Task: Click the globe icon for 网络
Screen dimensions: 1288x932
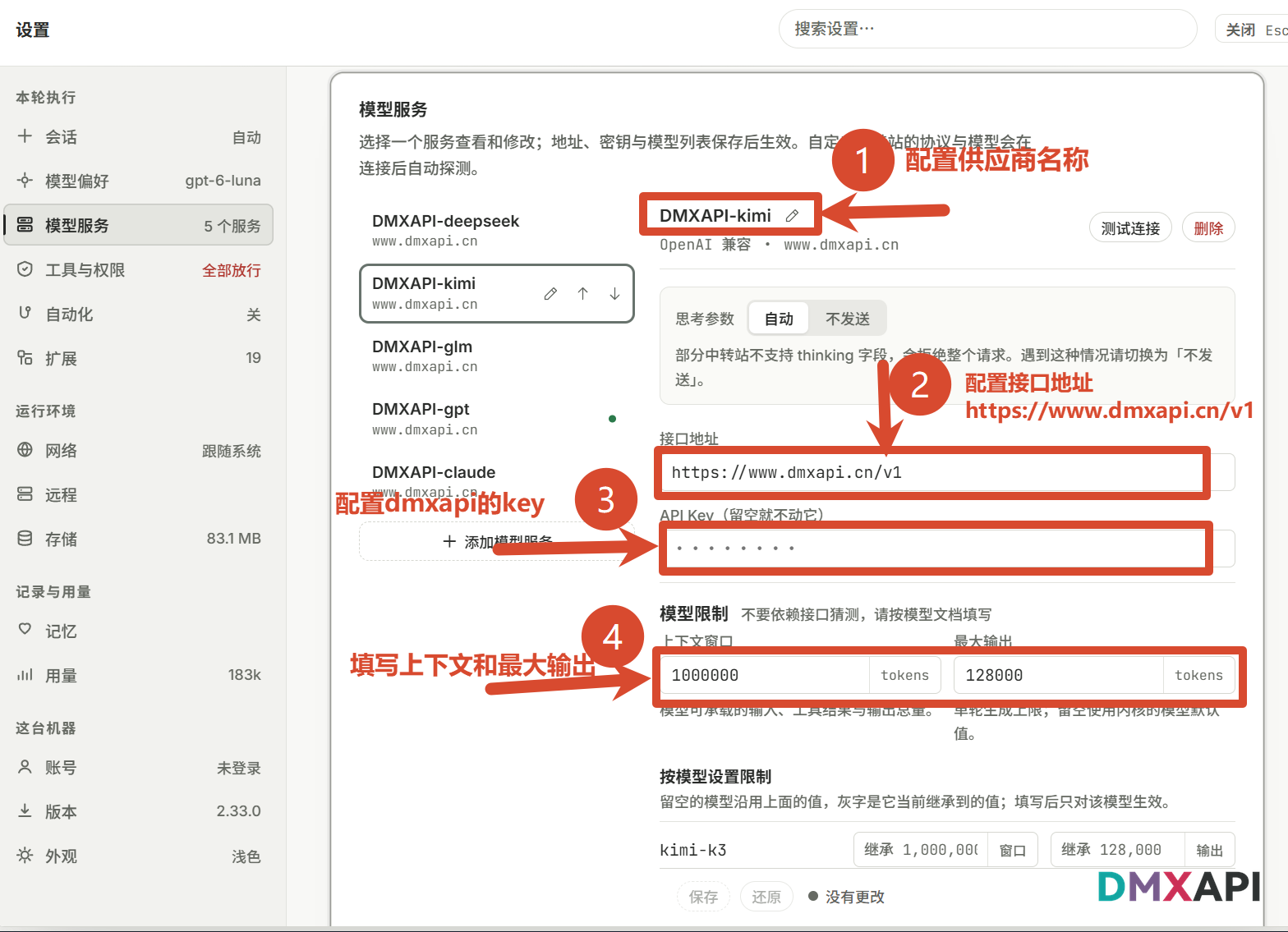Action: (25, 450)
